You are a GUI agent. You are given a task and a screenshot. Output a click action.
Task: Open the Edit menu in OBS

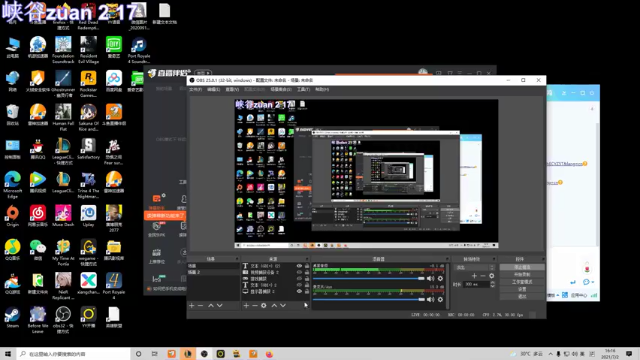(x=213, y=89)
